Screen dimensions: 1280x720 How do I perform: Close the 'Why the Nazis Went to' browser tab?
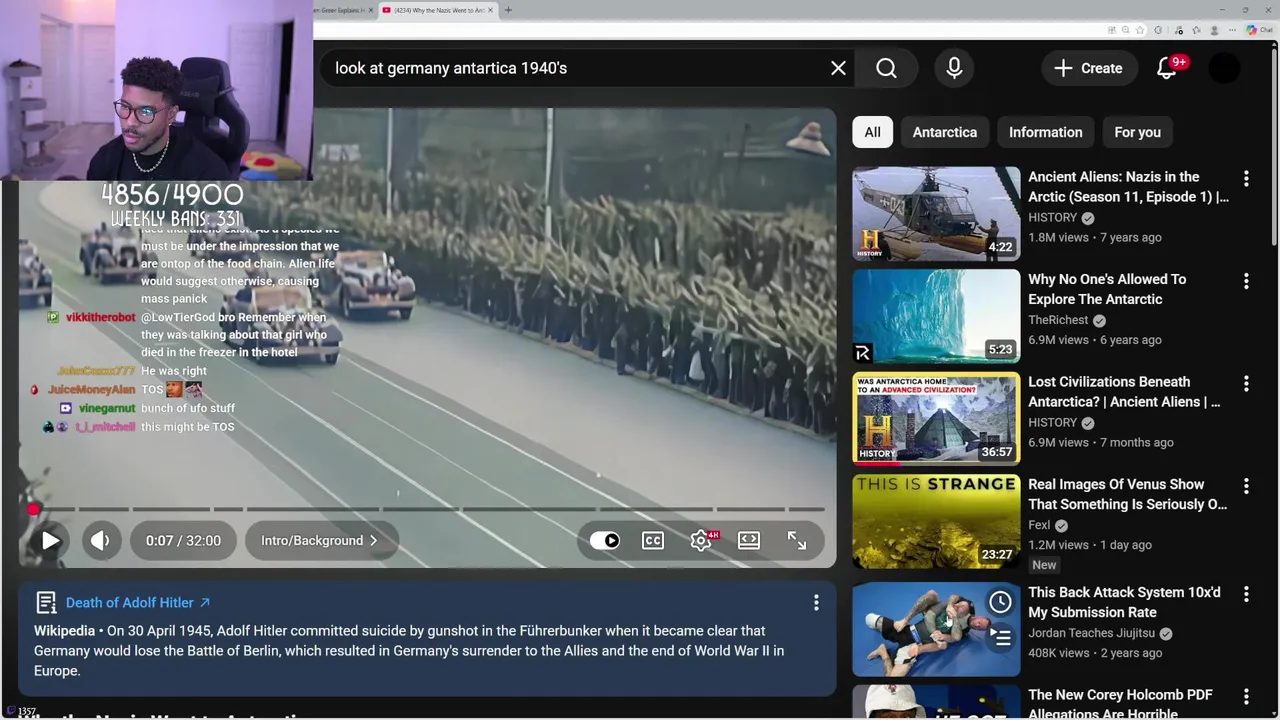490,10
